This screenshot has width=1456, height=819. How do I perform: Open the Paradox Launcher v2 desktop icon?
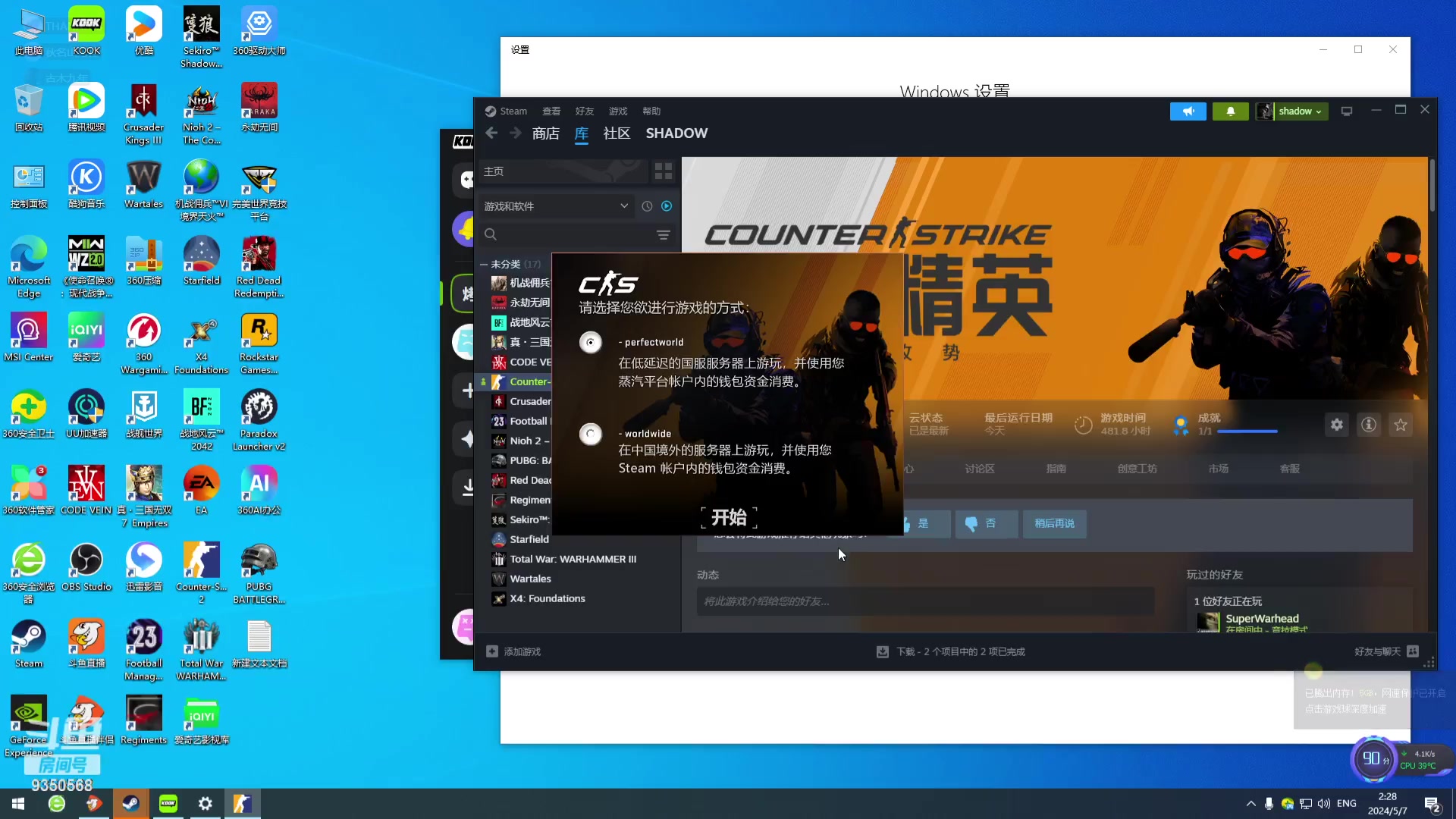(x=259, y=421)
